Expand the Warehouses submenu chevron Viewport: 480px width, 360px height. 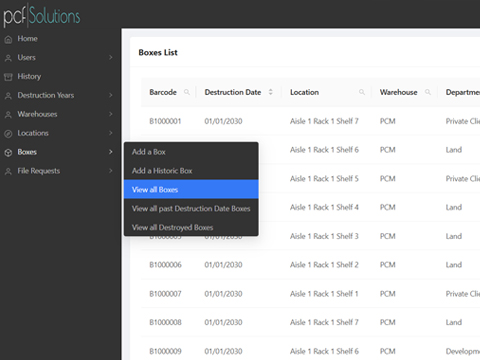(x=111, y=114)
